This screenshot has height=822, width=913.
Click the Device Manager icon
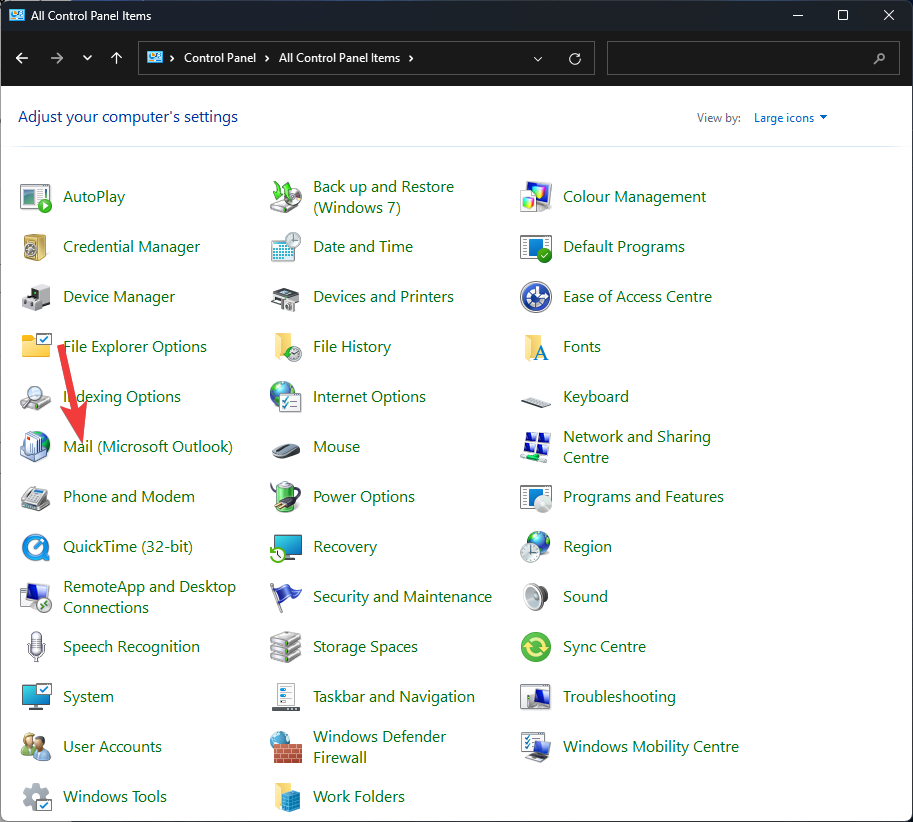click(36, 297)
